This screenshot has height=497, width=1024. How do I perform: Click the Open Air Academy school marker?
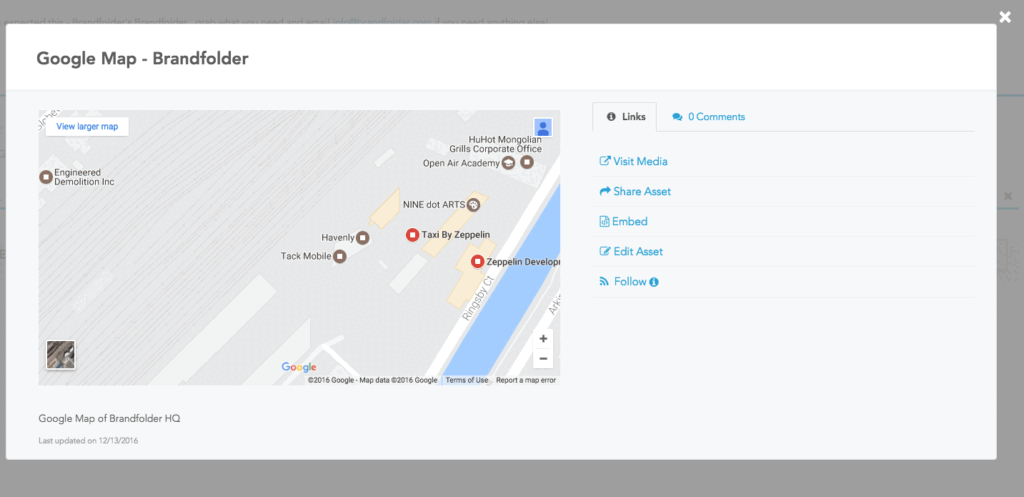(x=507, y=163)
